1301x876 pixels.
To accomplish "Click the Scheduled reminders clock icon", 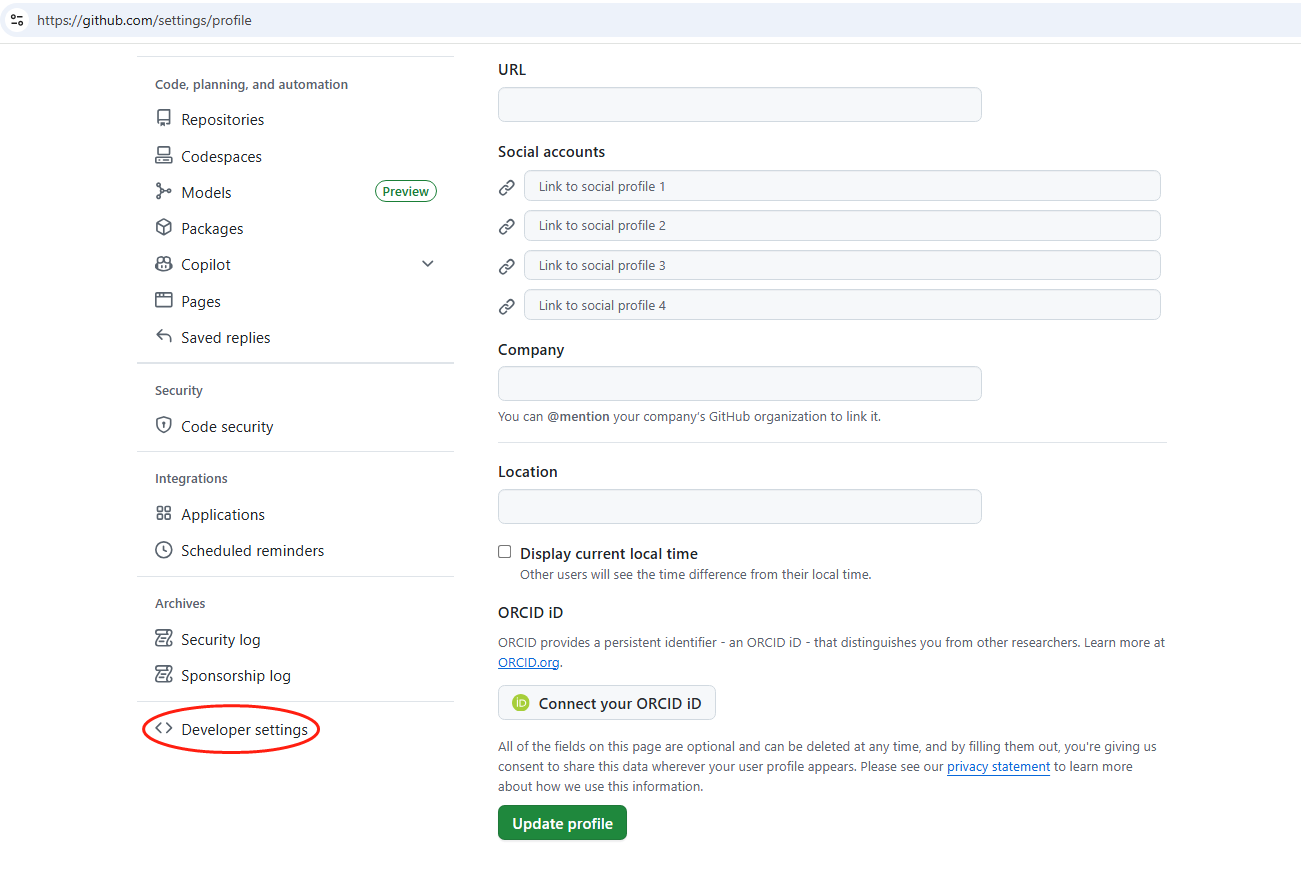I will coord(164,550).
